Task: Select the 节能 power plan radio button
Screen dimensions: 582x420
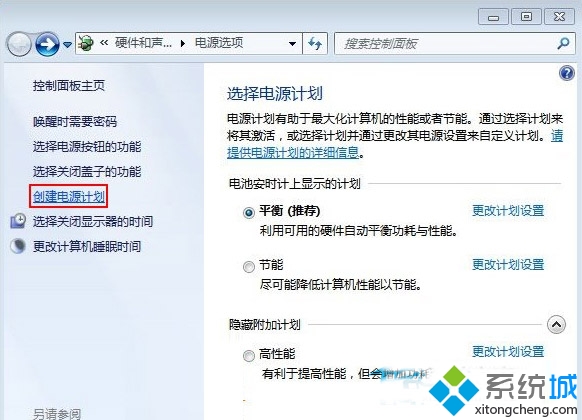Action: (x=249, y=267)
